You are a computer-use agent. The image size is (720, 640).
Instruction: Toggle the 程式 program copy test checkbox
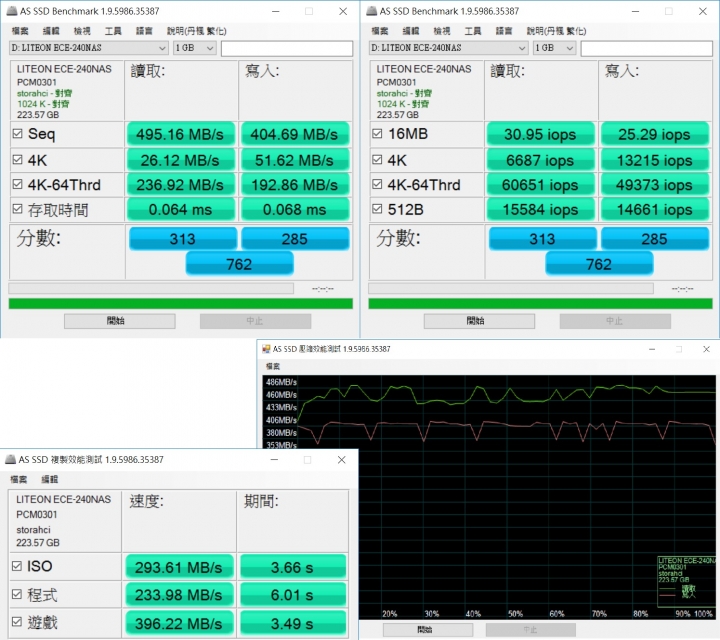(17, 594)
